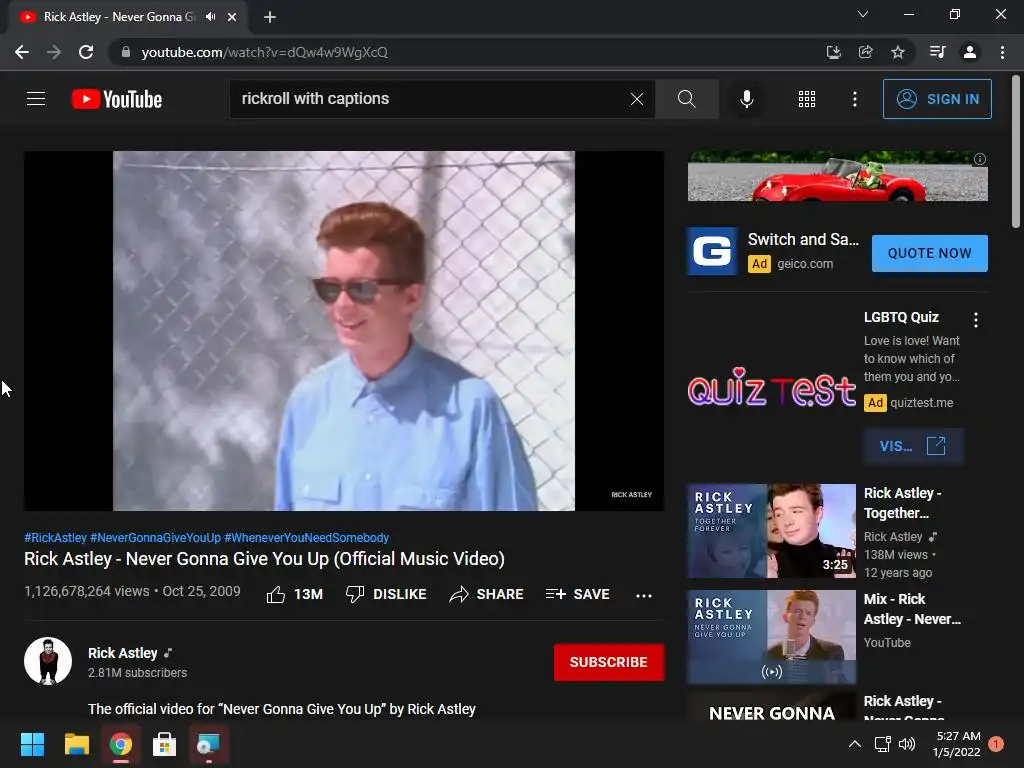Close the Rick Astley tab
This screenshot has height=768, width=1024.
pos(232,17)
